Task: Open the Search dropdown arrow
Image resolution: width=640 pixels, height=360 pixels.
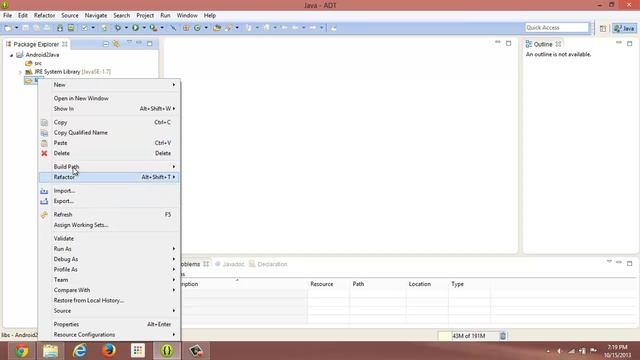Action: (237, 28)
